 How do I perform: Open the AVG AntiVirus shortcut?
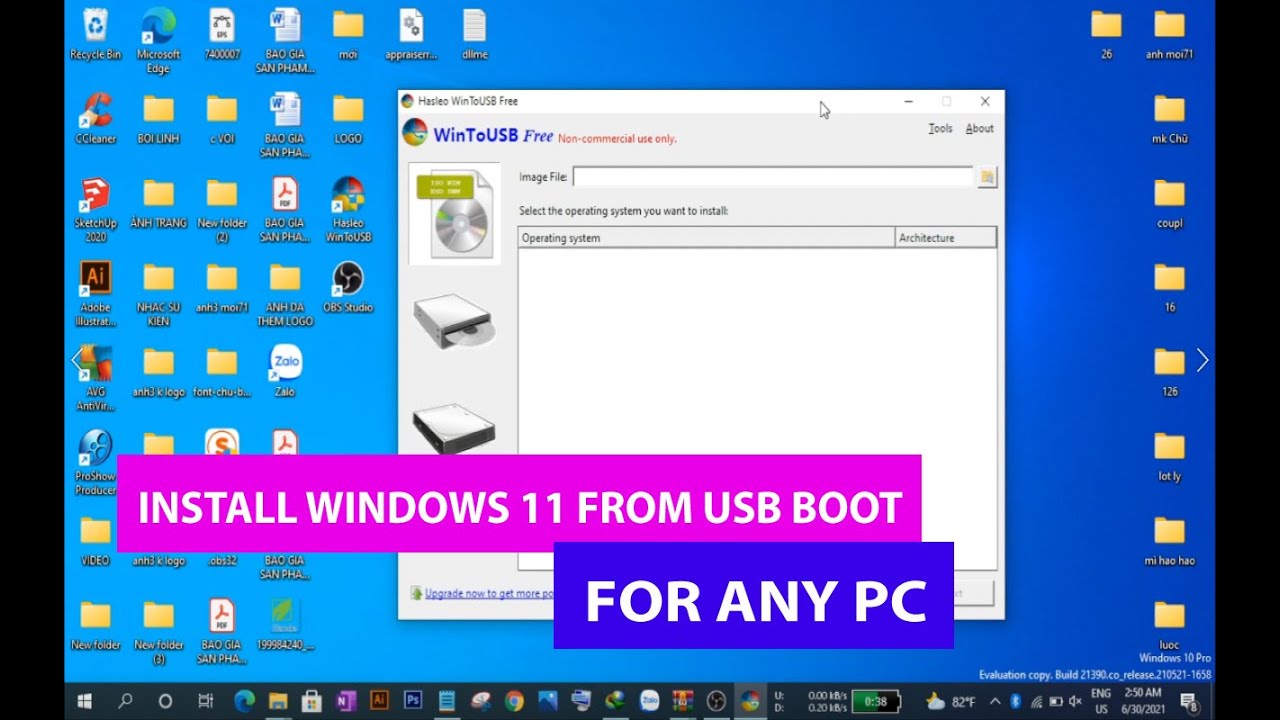(x=95, y=378)
